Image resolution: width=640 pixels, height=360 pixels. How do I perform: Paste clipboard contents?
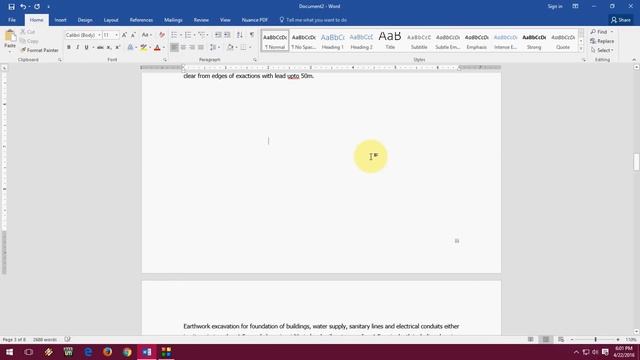tap(10, 40)
